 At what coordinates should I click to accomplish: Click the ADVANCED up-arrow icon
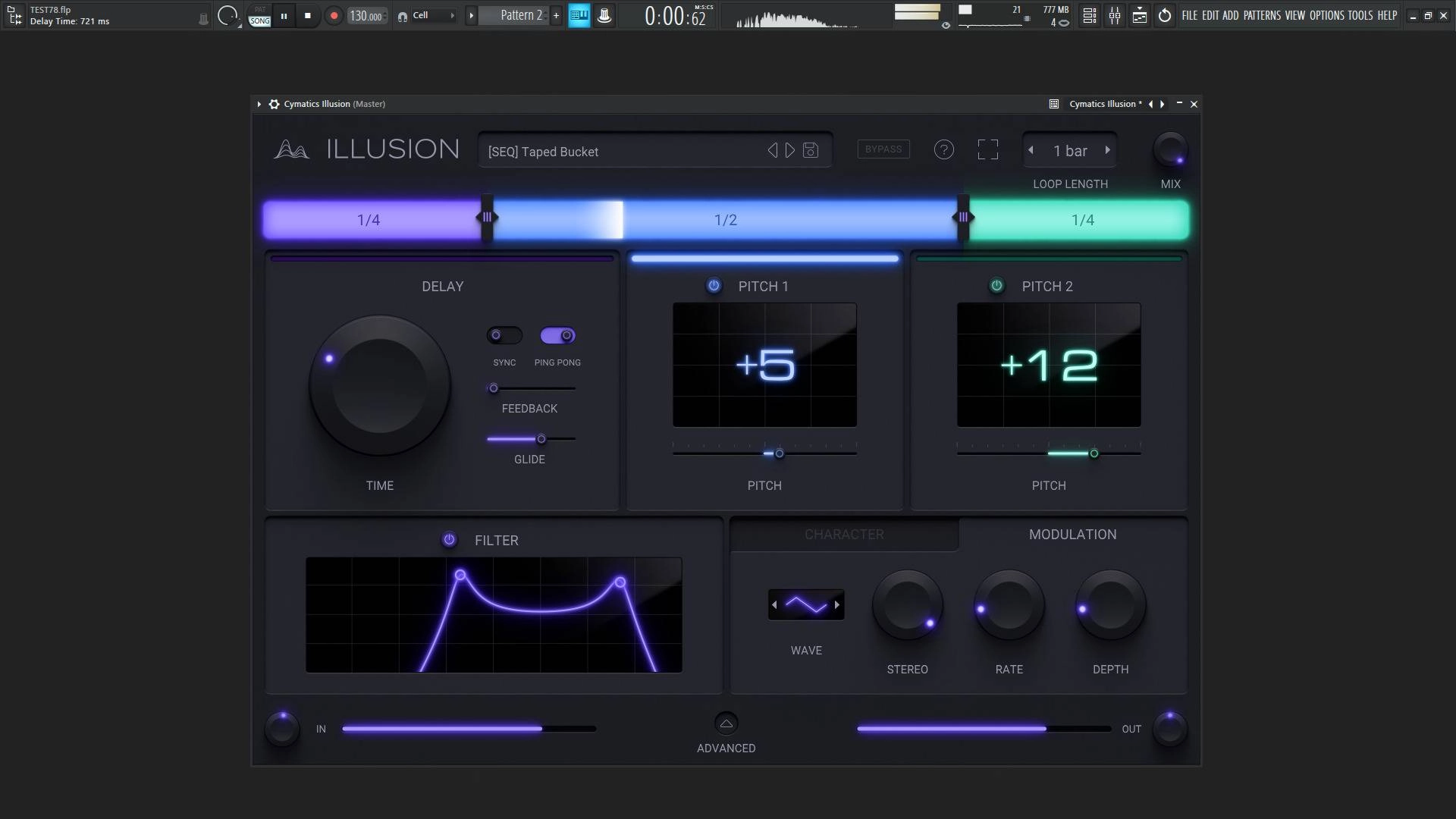[x=726, y=723]
